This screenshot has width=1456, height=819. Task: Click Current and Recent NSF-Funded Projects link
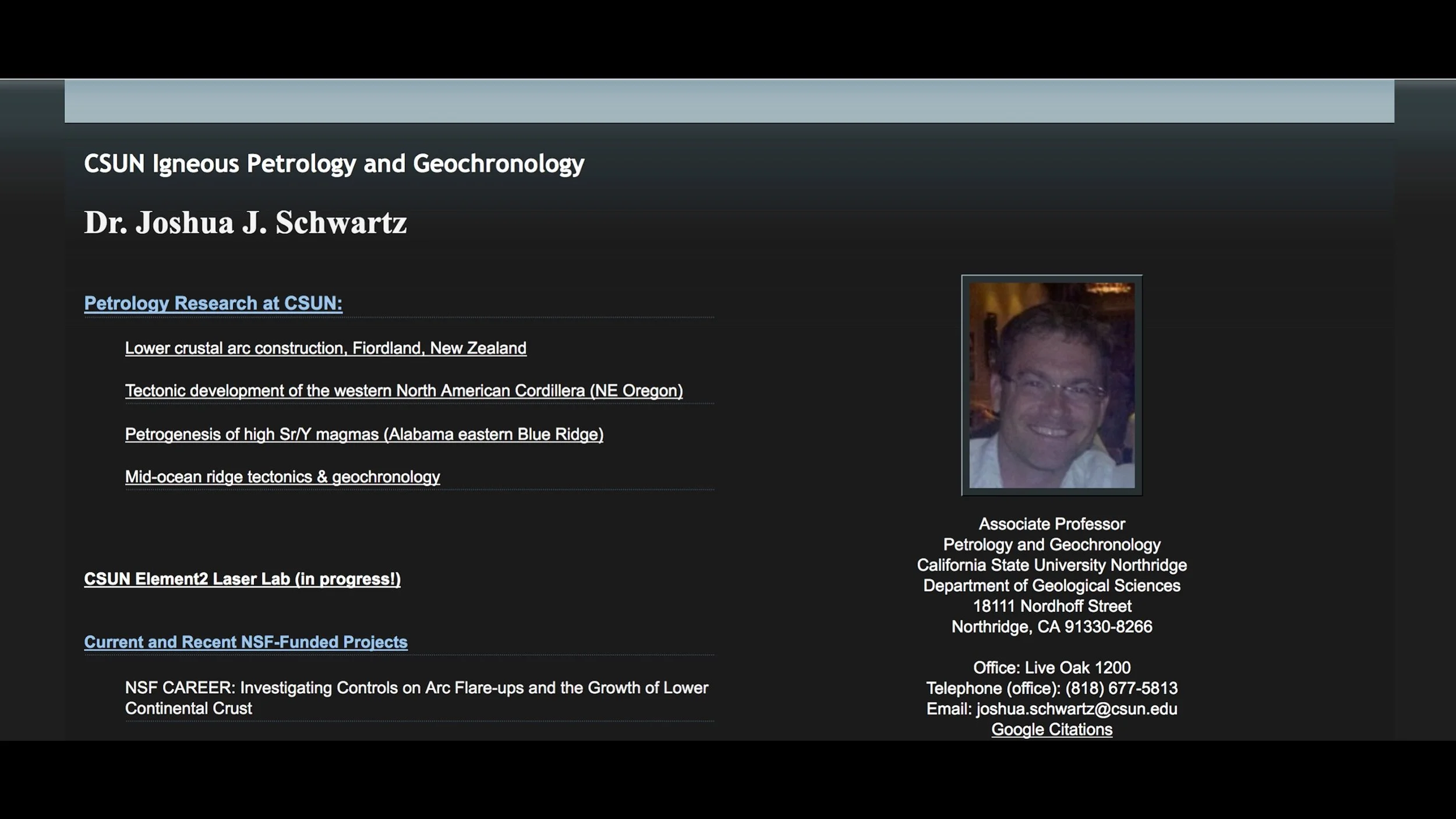coord(245,642)
